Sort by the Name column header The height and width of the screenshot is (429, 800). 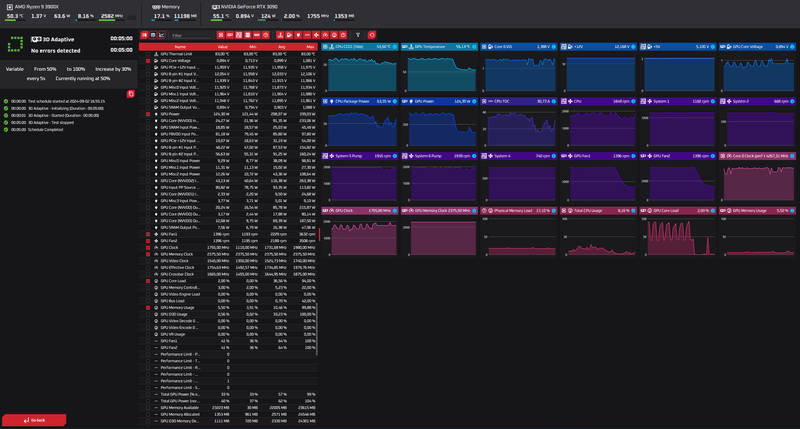tap(180, 47)
